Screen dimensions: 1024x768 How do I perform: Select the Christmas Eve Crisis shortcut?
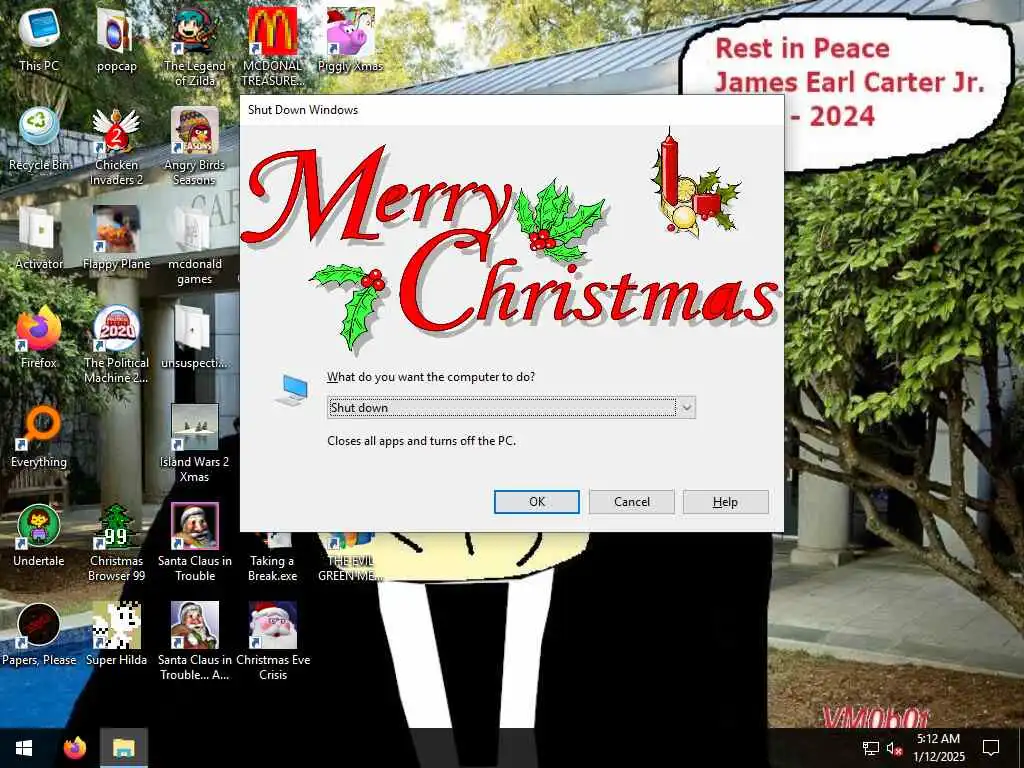(272, 642)
